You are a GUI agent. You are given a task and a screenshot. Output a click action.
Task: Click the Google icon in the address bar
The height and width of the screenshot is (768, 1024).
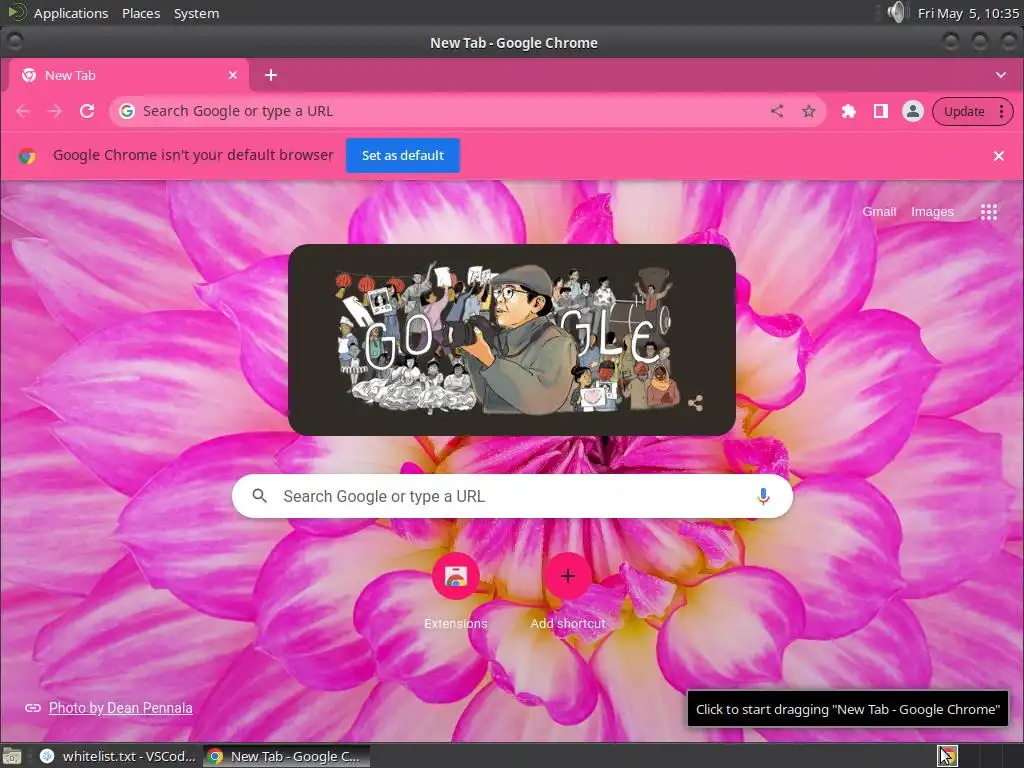127,111
